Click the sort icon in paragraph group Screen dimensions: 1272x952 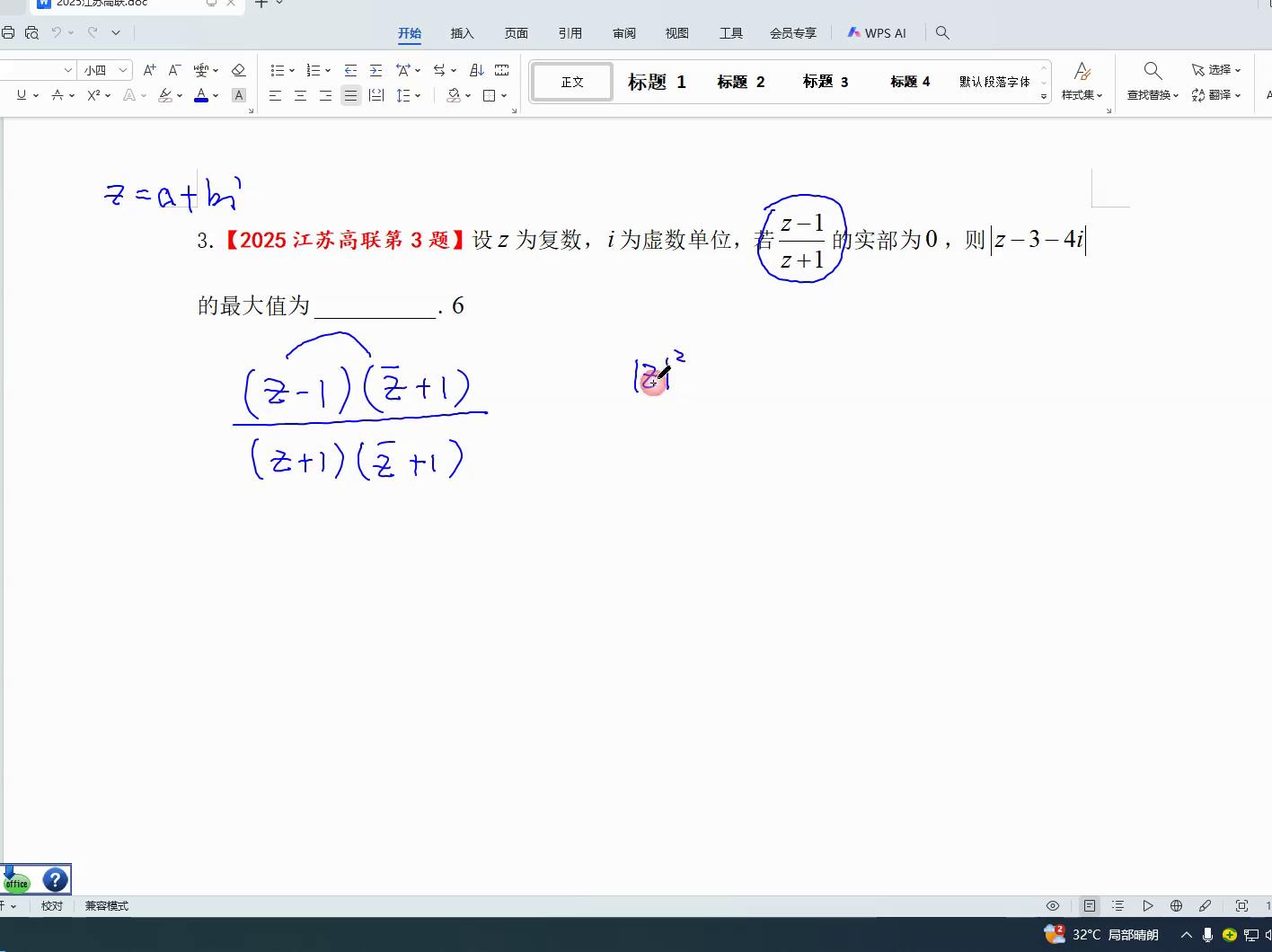tap(477, 70)
